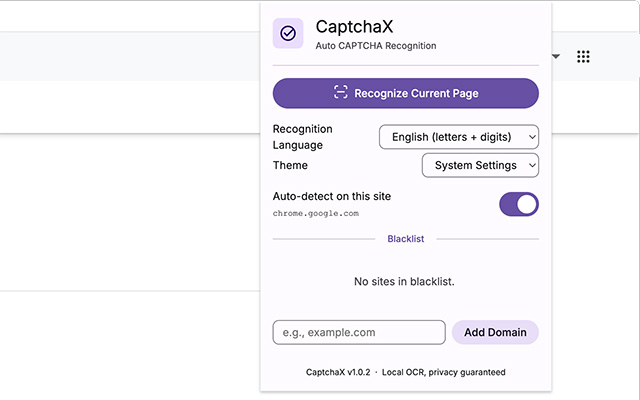Image resolution: width=640 pixels, height=400 pixels.
Task: Click the chrome.google.com site label
Action: [x=316, y=213]
